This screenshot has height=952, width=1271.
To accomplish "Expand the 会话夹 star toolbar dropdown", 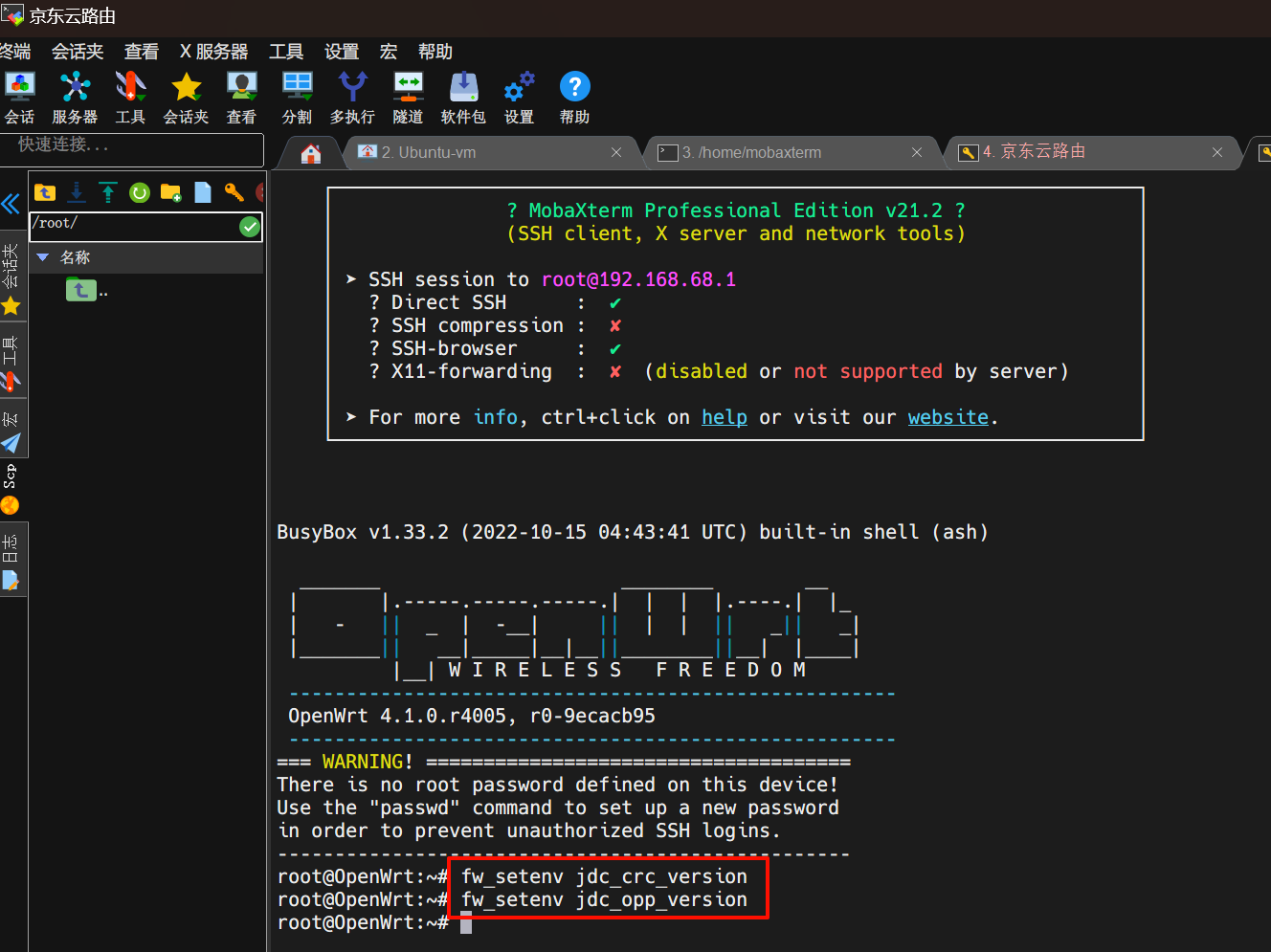I will click(186, 97).
